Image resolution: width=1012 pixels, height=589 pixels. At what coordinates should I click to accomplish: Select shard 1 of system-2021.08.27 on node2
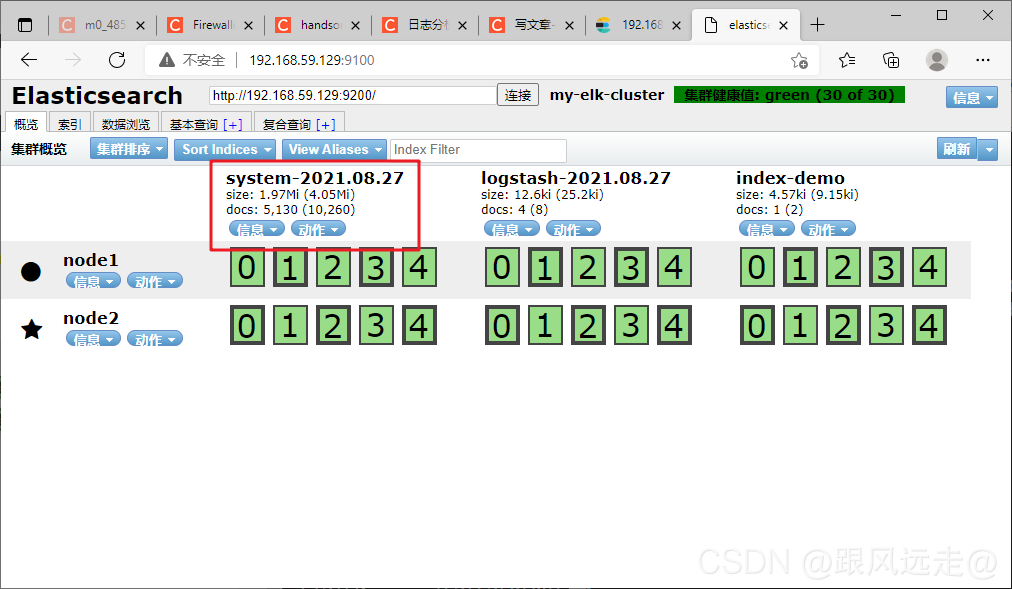click(290, 325)
